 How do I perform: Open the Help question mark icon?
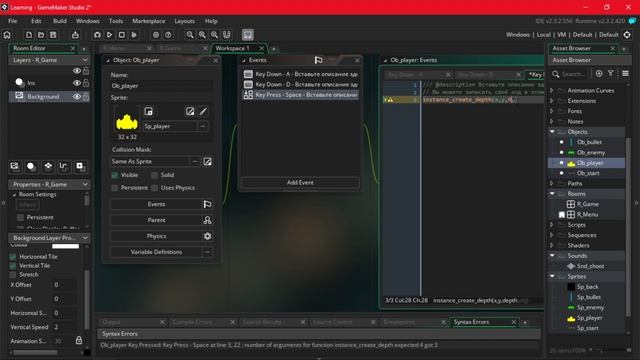click(168, 35)
